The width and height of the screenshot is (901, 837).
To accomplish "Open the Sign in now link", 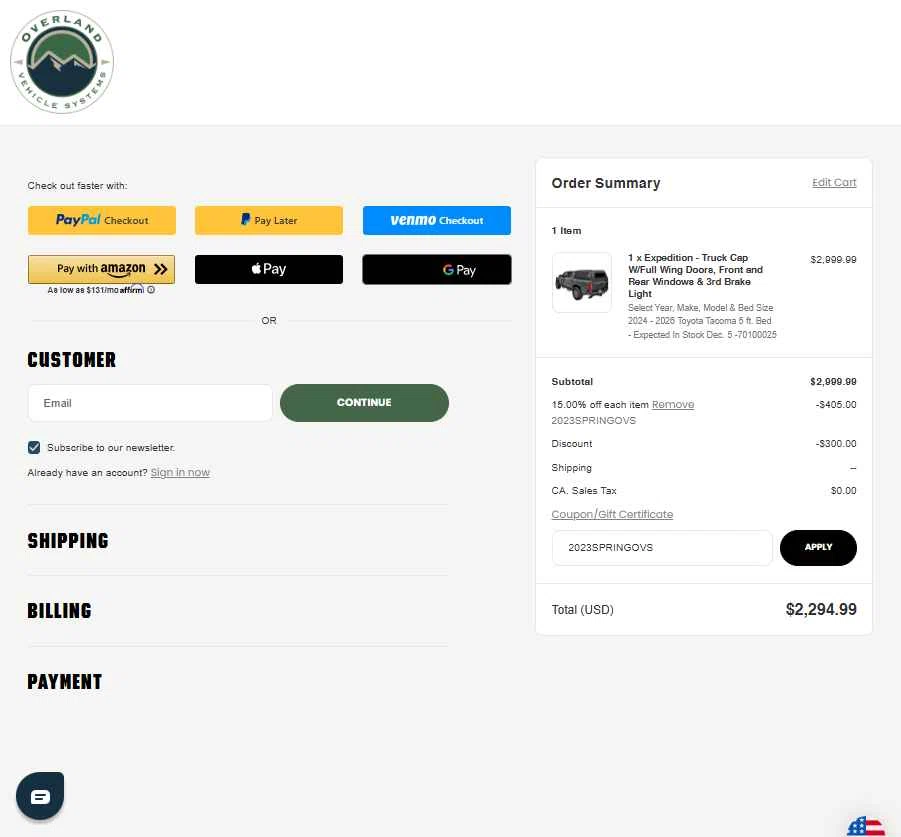I will point(180,472).
